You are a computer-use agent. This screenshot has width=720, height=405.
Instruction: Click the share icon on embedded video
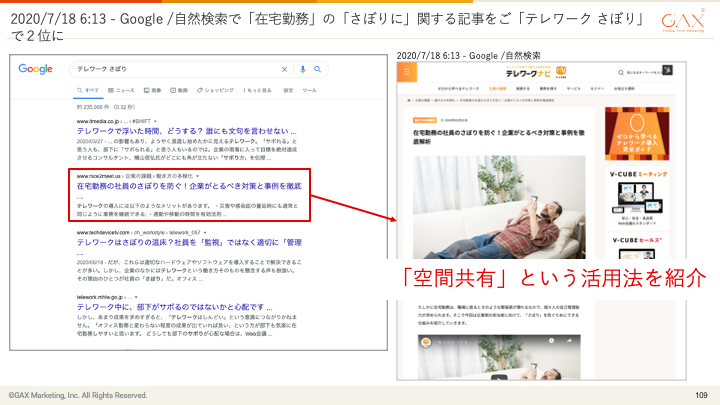tap(569, 341)
